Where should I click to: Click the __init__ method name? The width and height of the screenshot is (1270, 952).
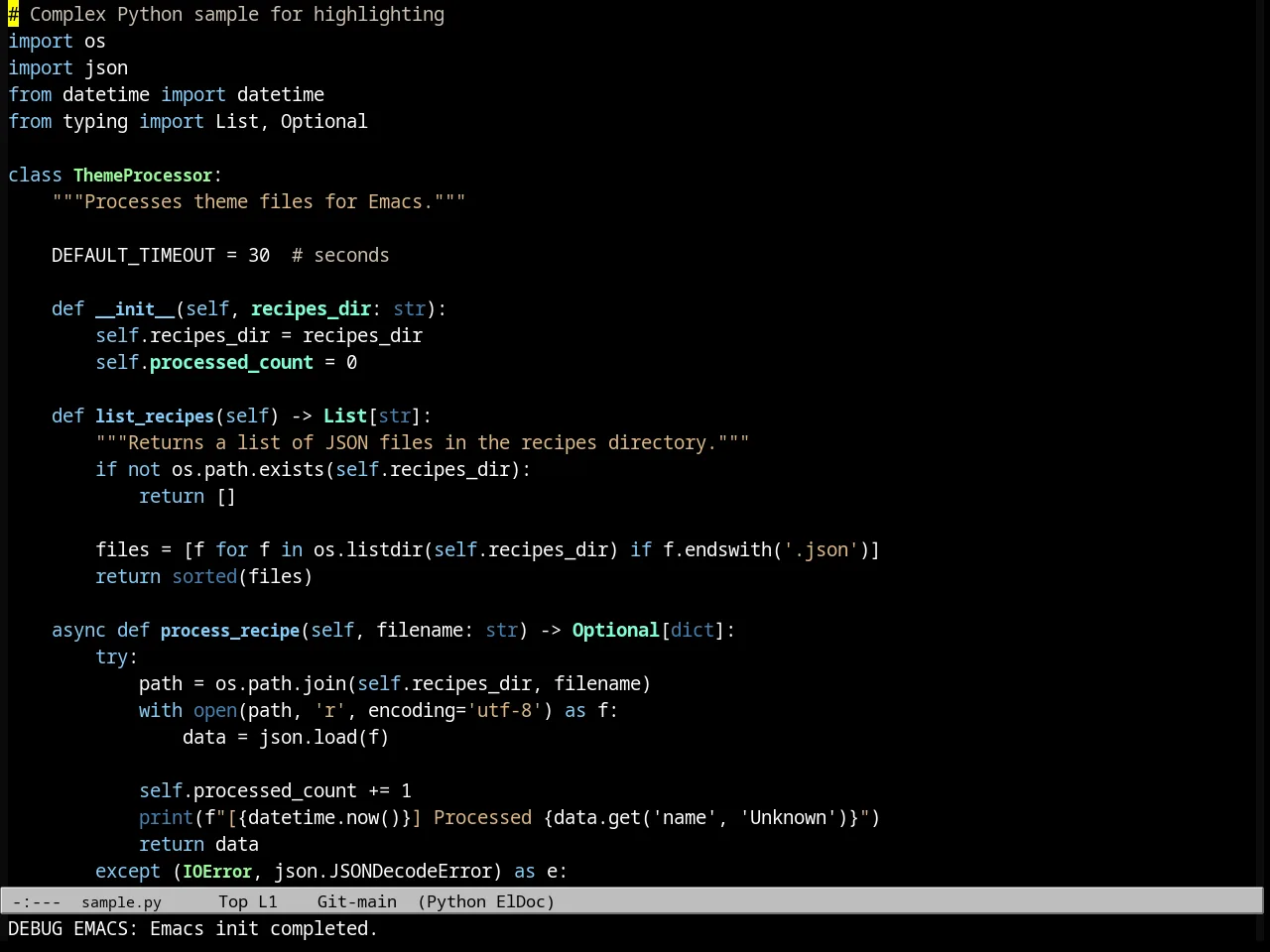tap(135, 308)
